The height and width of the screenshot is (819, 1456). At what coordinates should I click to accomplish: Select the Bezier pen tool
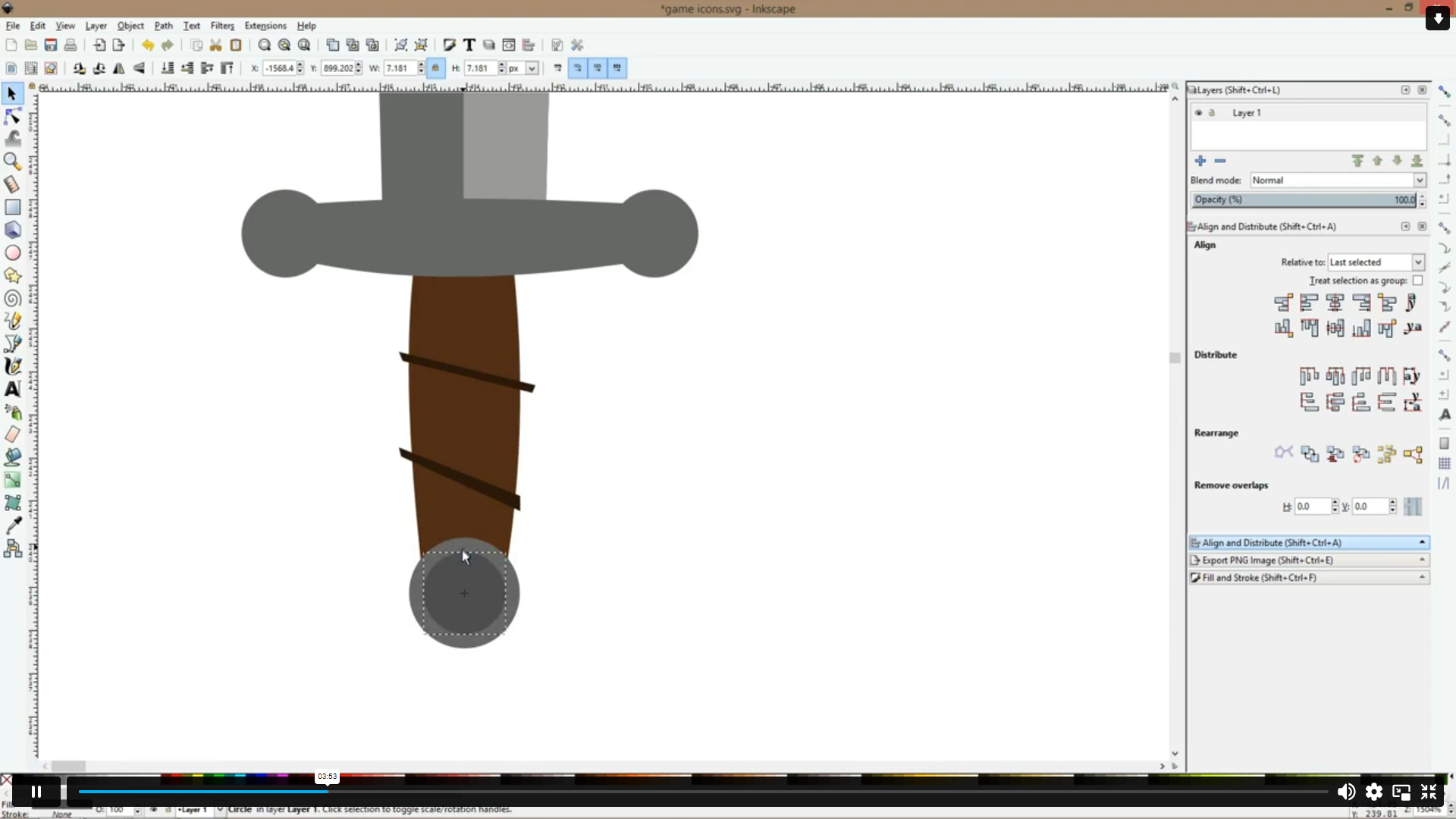click(12, 344)
